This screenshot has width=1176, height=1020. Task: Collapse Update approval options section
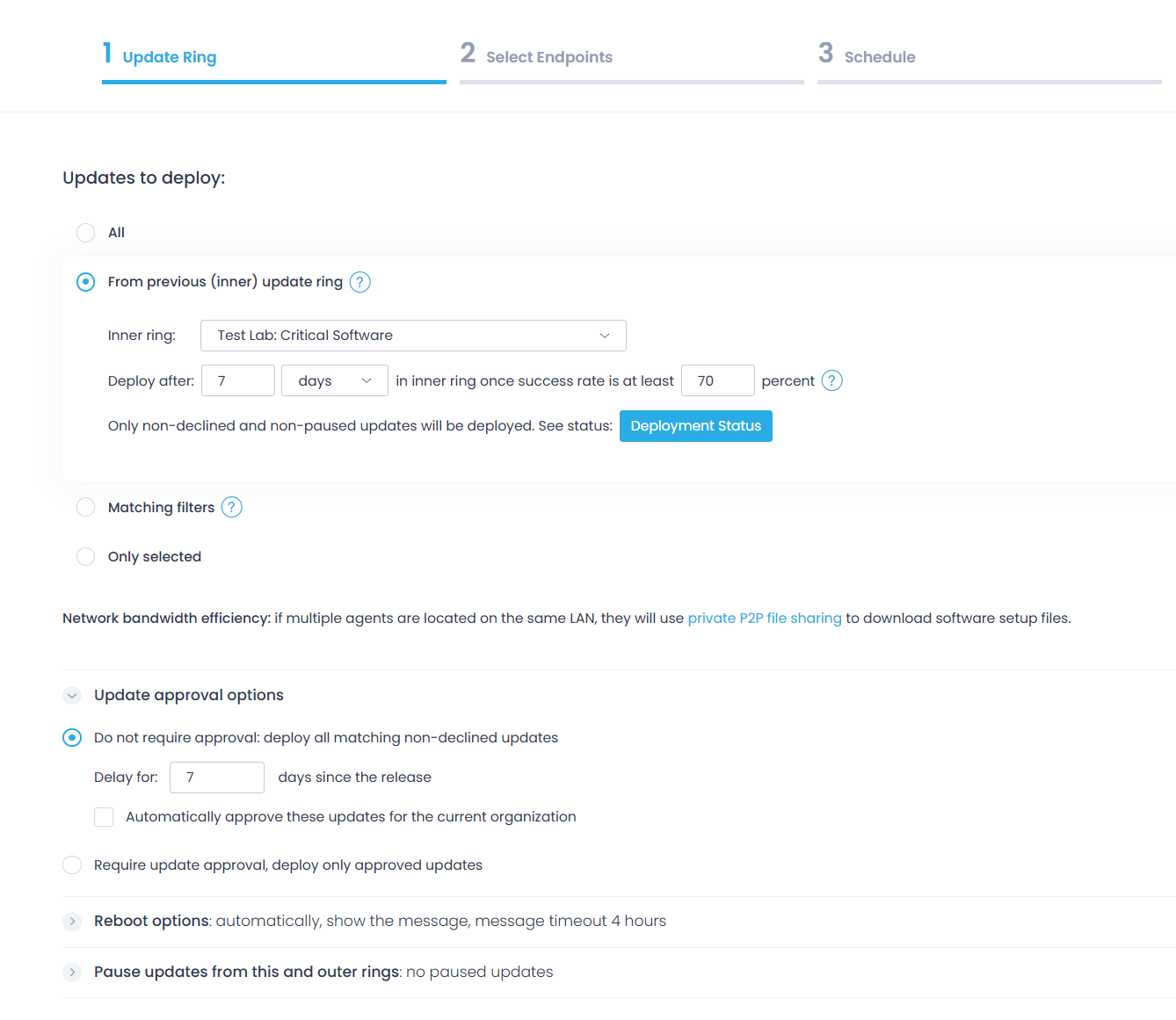72,695
